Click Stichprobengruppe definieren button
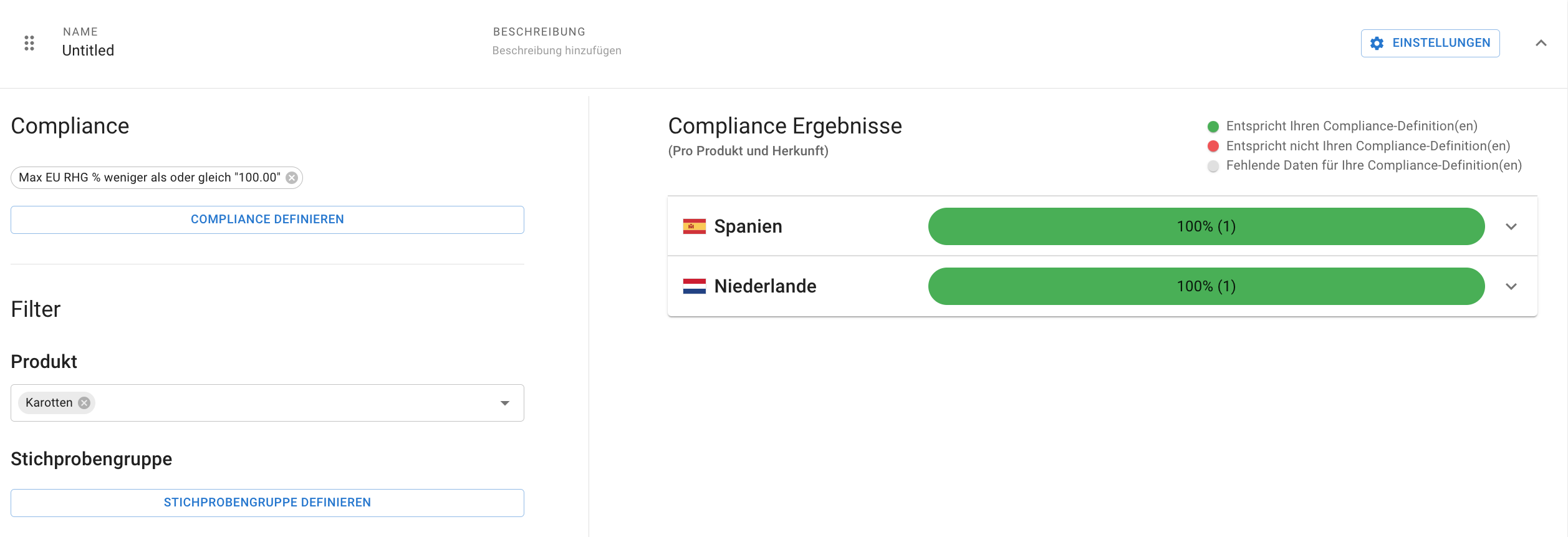 (267, 503)
